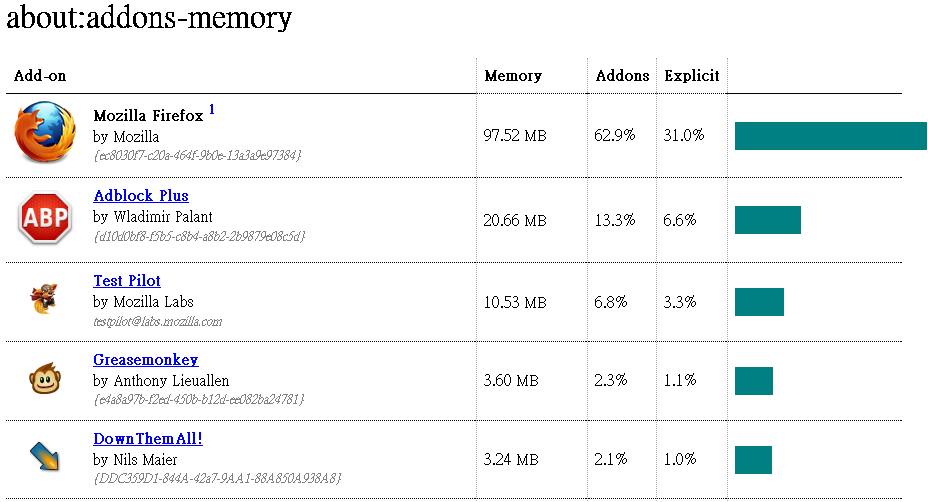Click the Test Pilot memory usage bar
Screen dimensions: 928x502
click(759, 302)
